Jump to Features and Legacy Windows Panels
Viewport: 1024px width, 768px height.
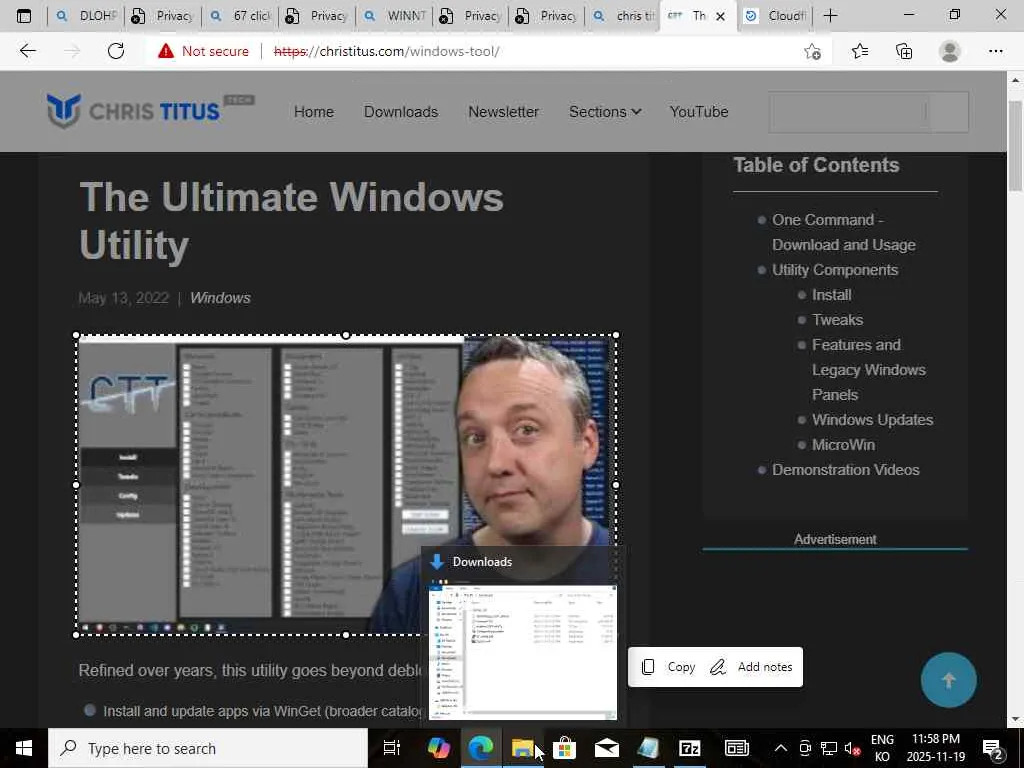tap(869, 370)
